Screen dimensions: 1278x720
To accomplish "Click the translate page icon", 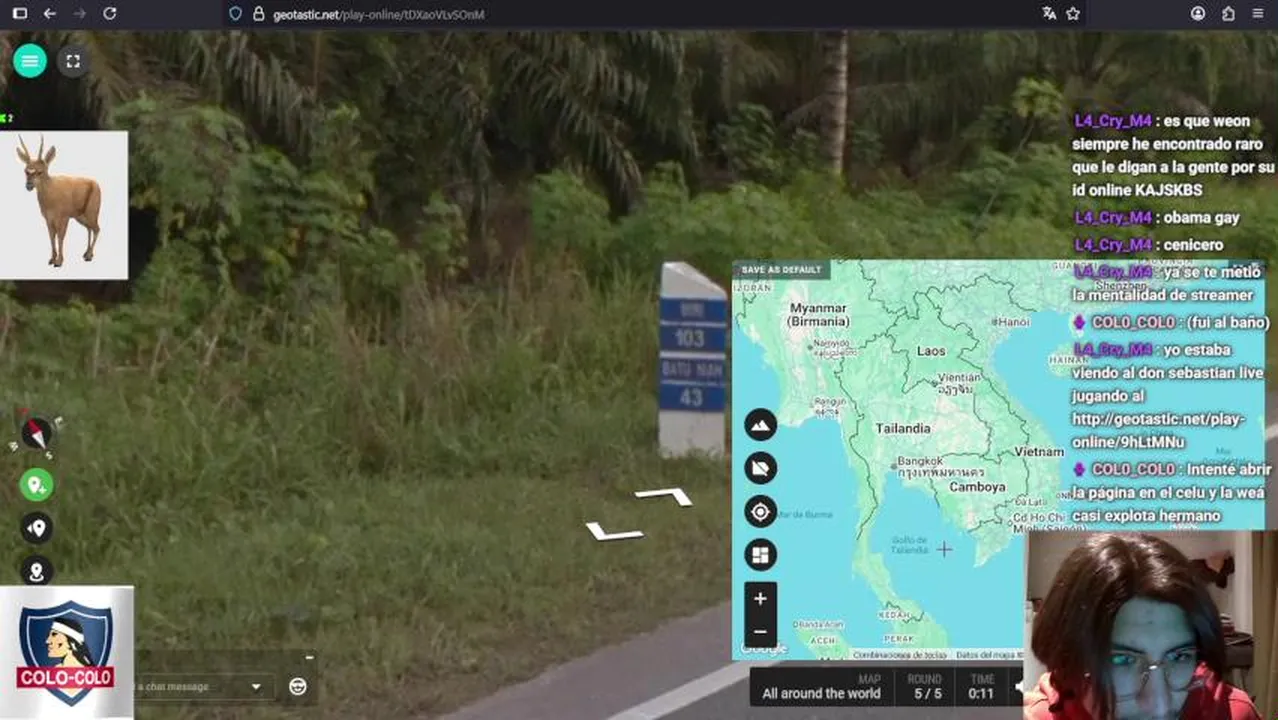I will [1048, 14].
